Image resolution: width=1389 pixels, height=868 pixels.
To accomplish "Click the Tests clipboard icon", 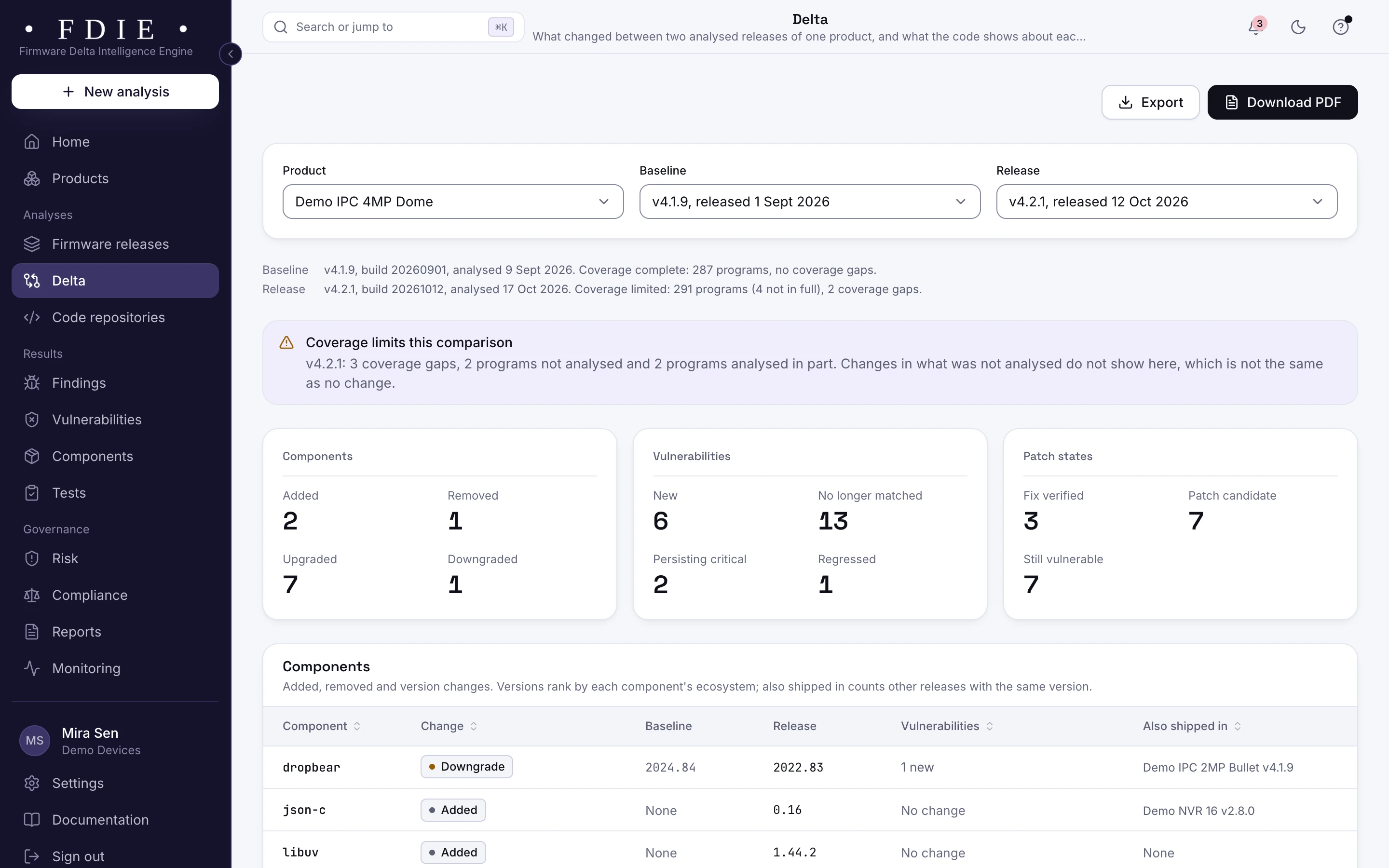I will [x=32, y=493].
